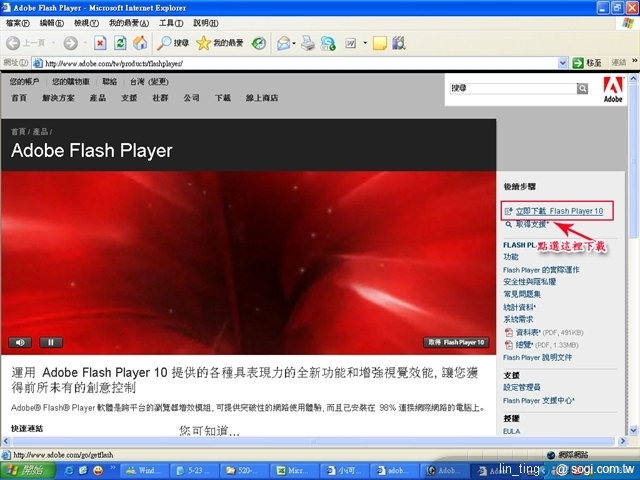Open dropdown arrow next to Mail icon
Screen dimensions: 640x480
pyautogui.click(x=294, y=43)
